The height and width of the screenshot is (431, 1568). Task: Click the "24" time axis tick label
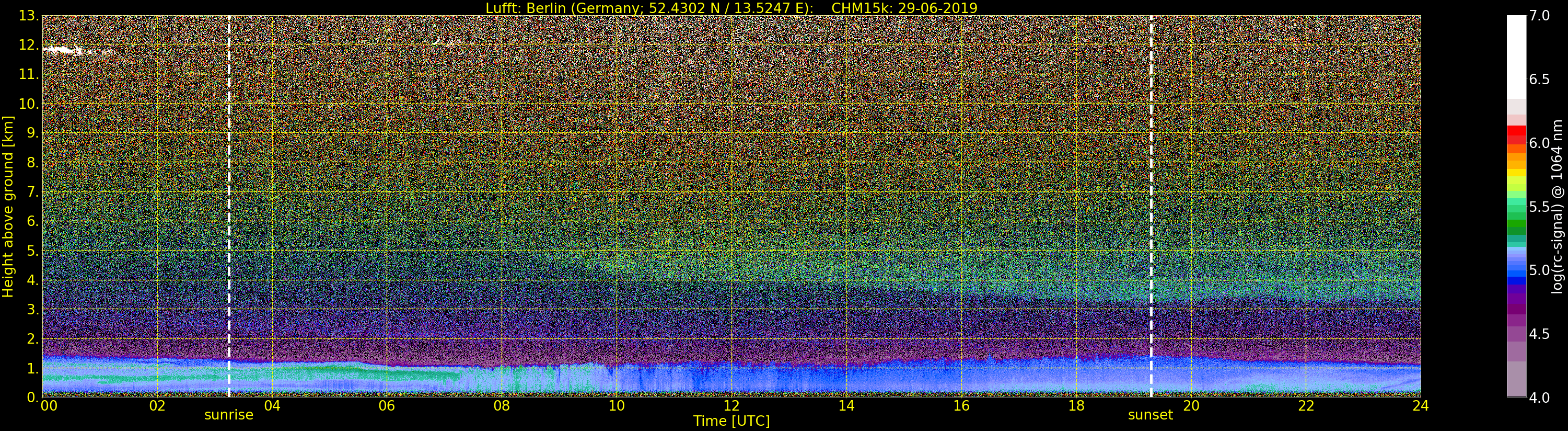(1421, 406)
